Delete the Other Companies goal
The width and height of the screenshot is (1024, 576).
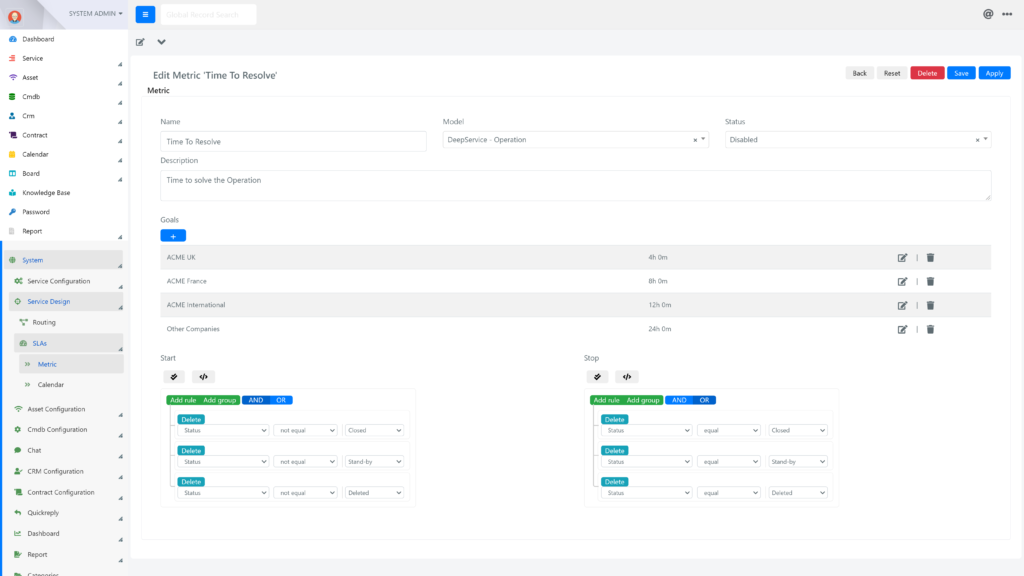coord(930,330)
